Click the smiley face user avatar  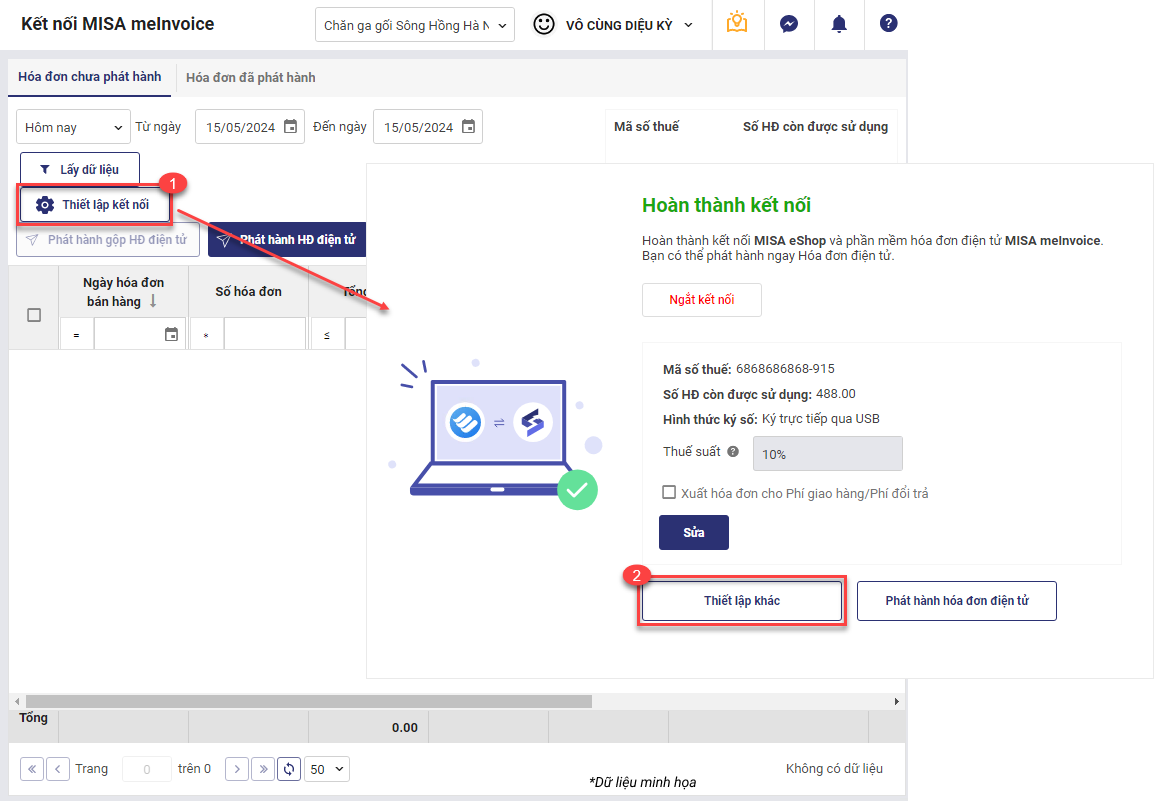pyautogui.click(x=544, y=24)
